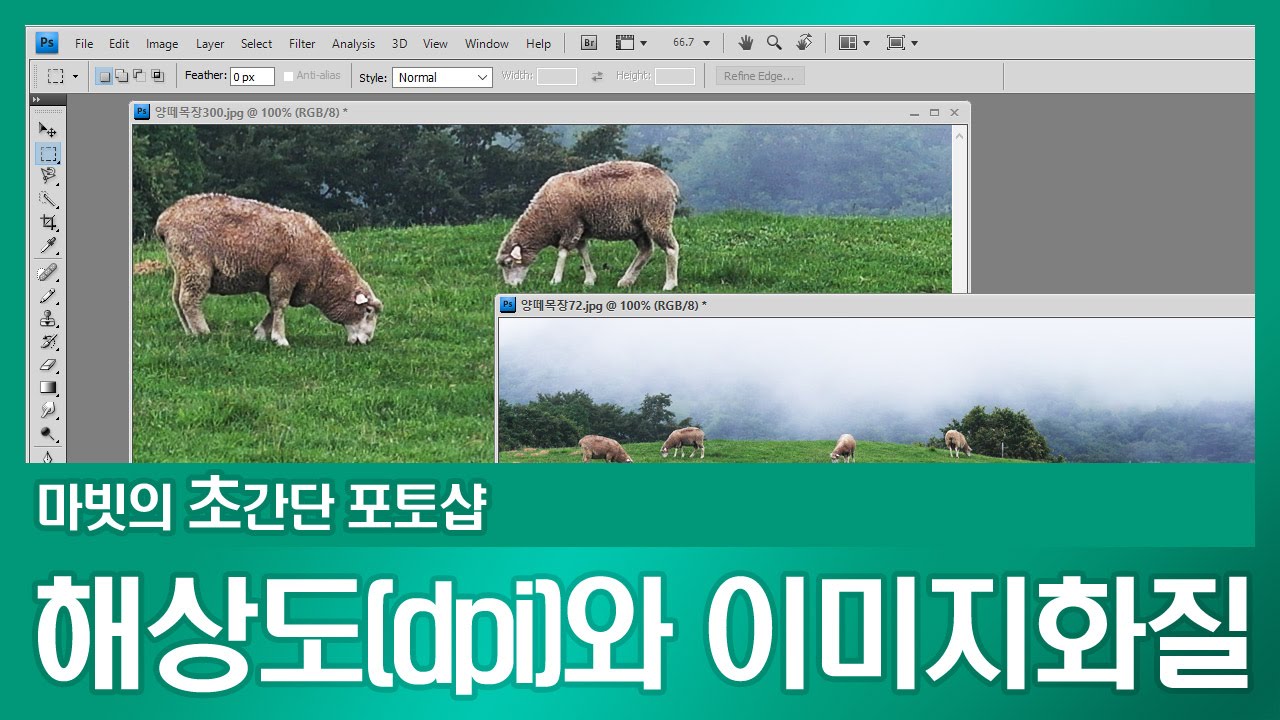The image size is (1280, 720).
Task: Select the Hand tool in application bar
Action: pos(745,43)
